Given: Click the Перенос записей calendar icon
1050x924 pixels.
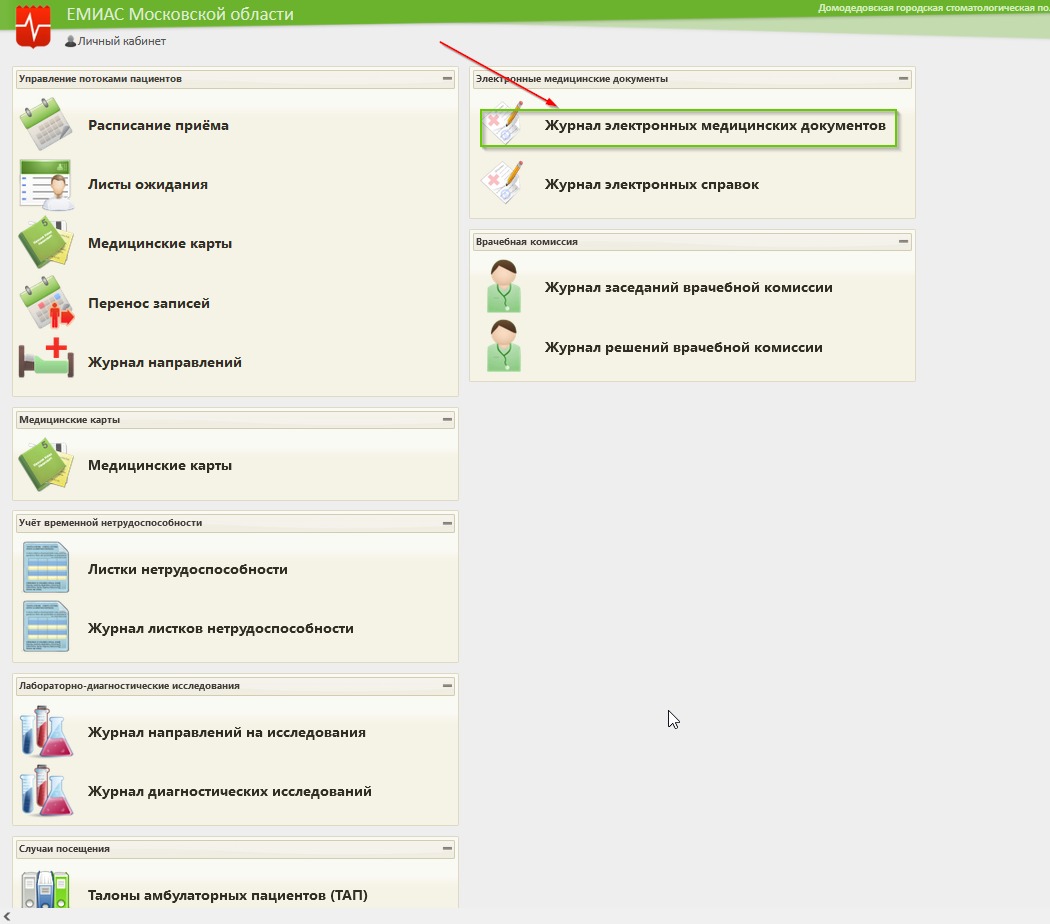Looking at the screenshot, I should tap(46, 303).
